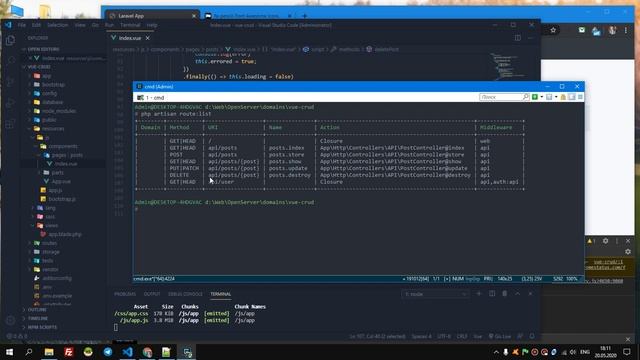
Task: Switch to the Output panel tab
Action: [x=152, y=294]
